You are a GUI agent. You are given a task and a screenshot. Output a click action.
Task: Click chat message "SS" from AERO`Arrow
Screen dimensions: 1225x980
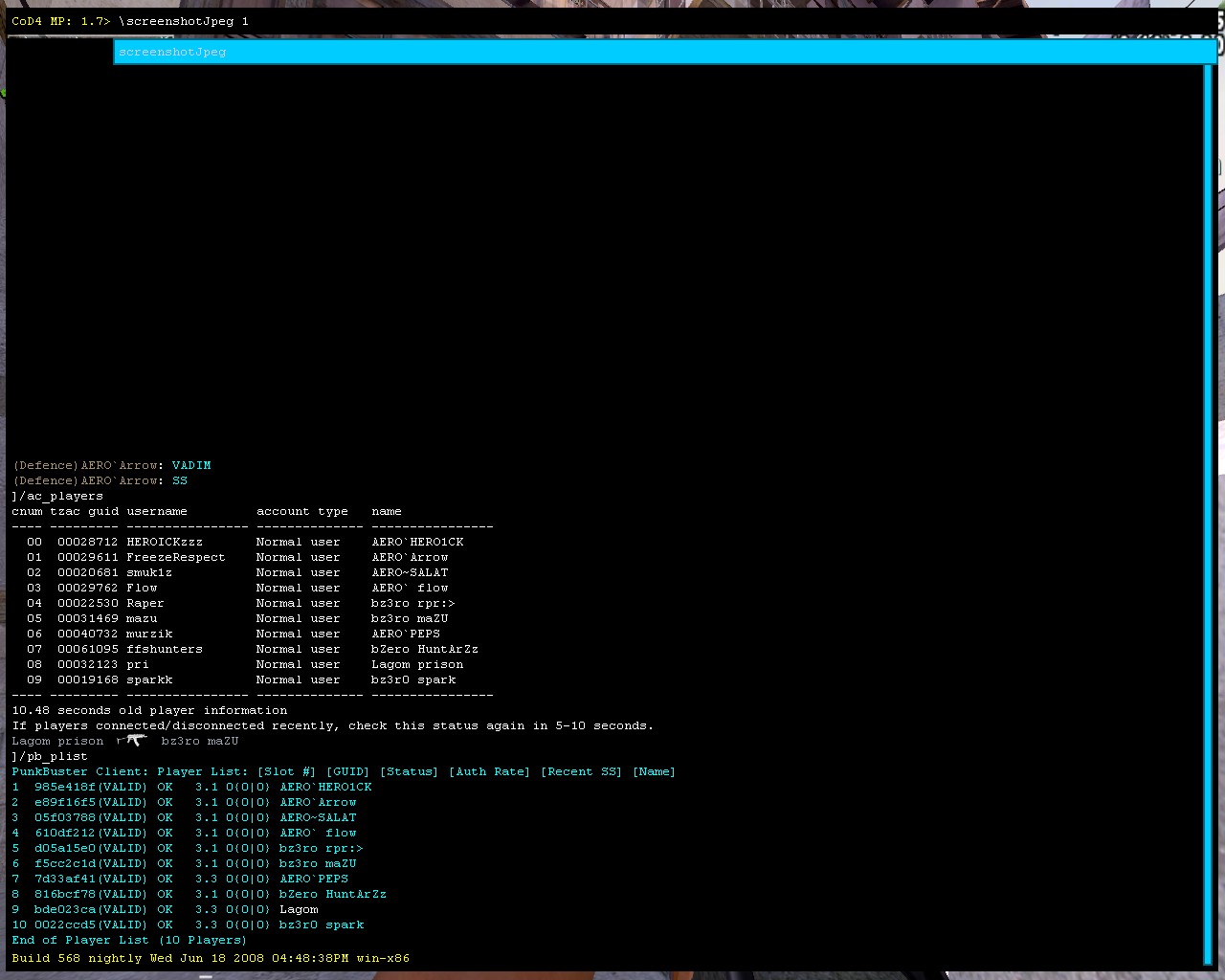pyautogui.click(x=180, y=480)
